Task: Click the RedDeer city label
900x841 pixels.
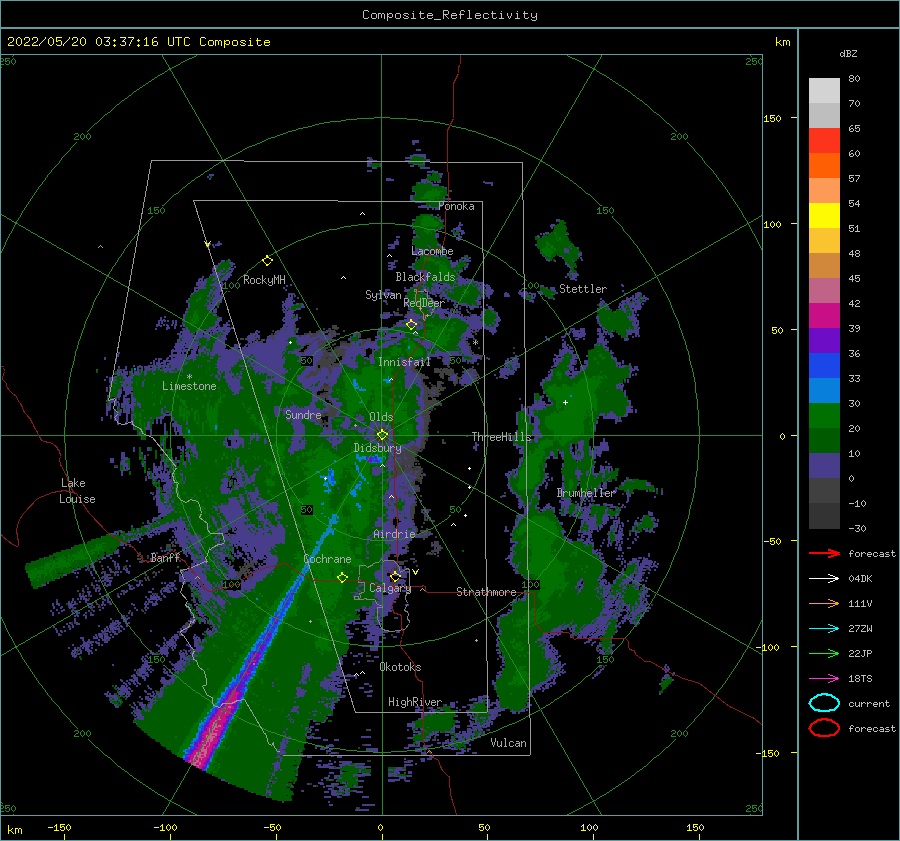Action: click(424, 303)
